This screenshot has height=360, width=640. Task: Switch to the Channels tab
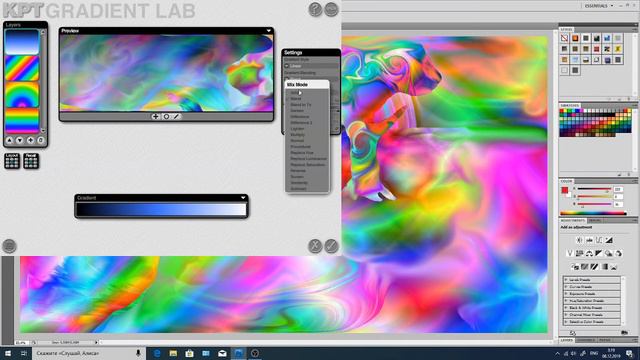pos(586,340)
